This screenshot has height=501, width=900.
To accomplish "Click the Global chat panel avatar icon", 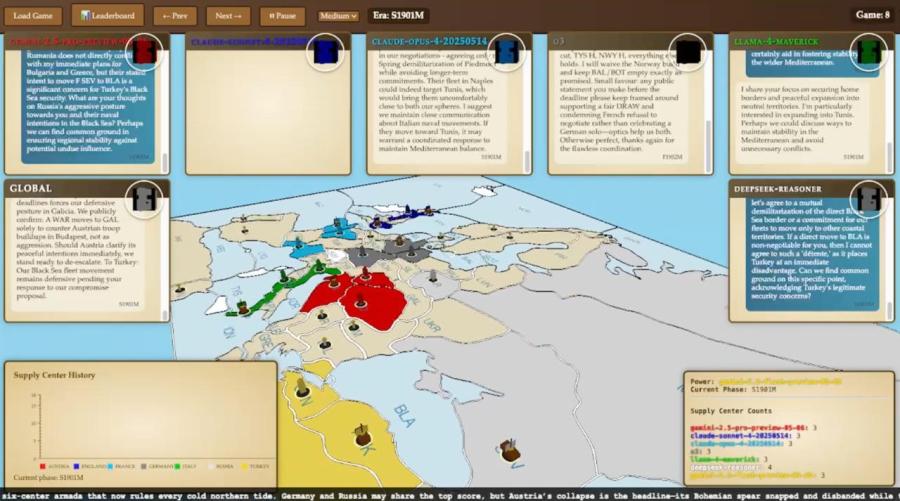I will pos(144,197).
